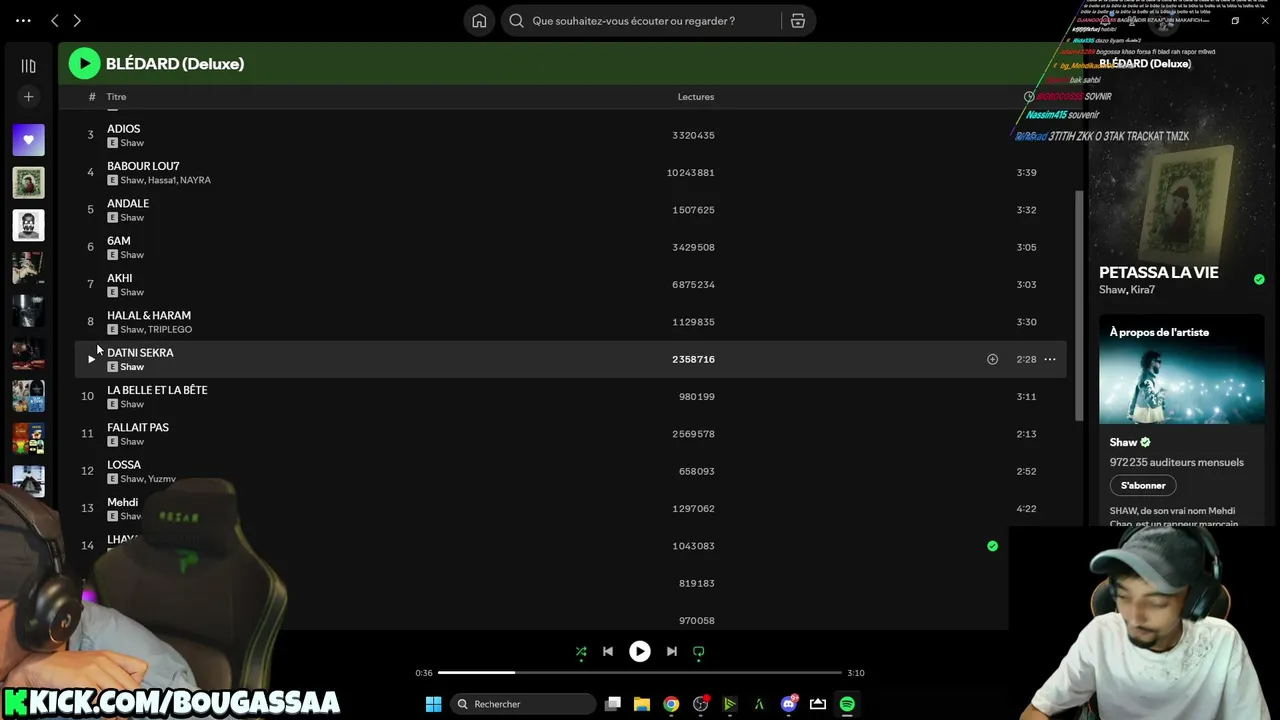Open Google Chrome from taskbar
This screenshot has width=1280, height=720.
[671, 704]
